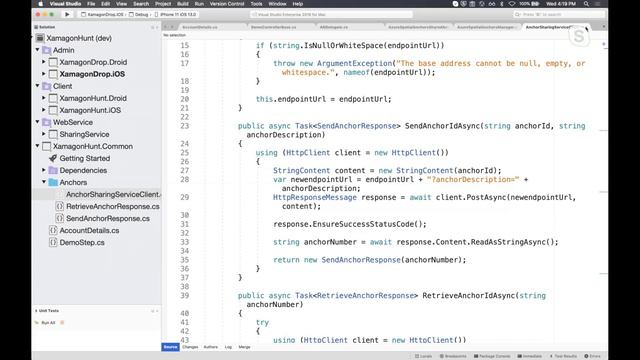Viewport: 640px width, 360px height.
Task: Collapse the Client folder
Action: [38, 86]
